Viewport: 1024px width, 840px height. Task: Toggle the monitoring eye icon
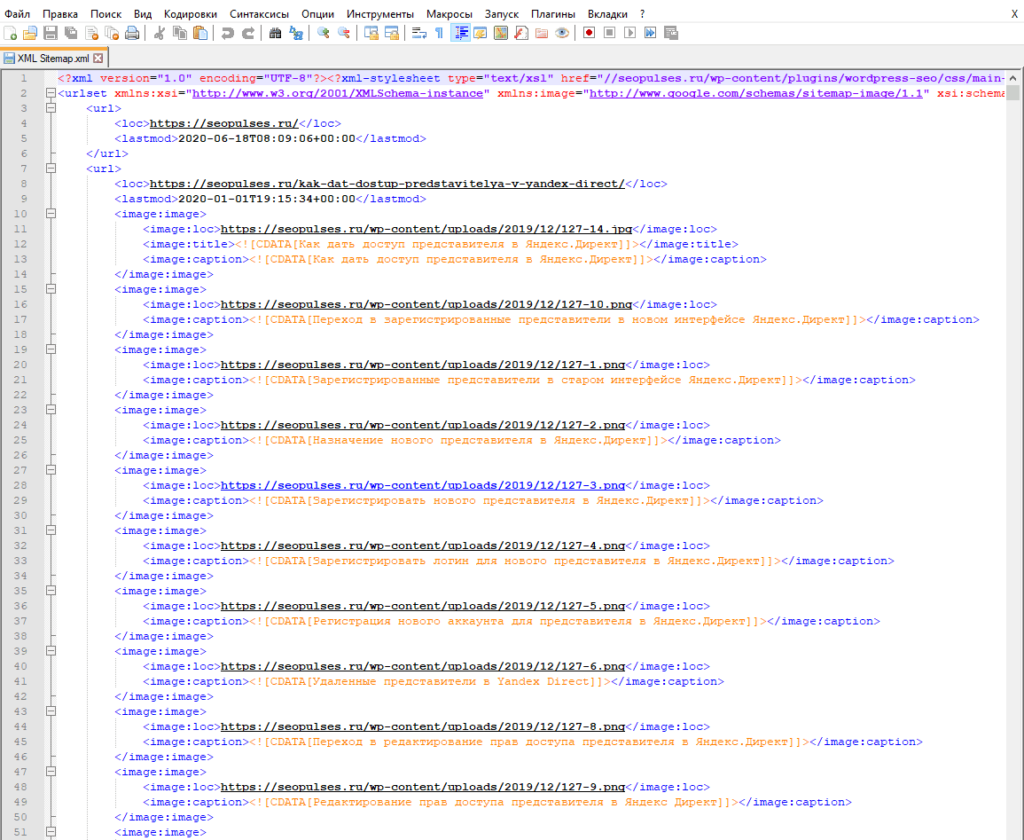pyautogui.click(x=562, y=33)
